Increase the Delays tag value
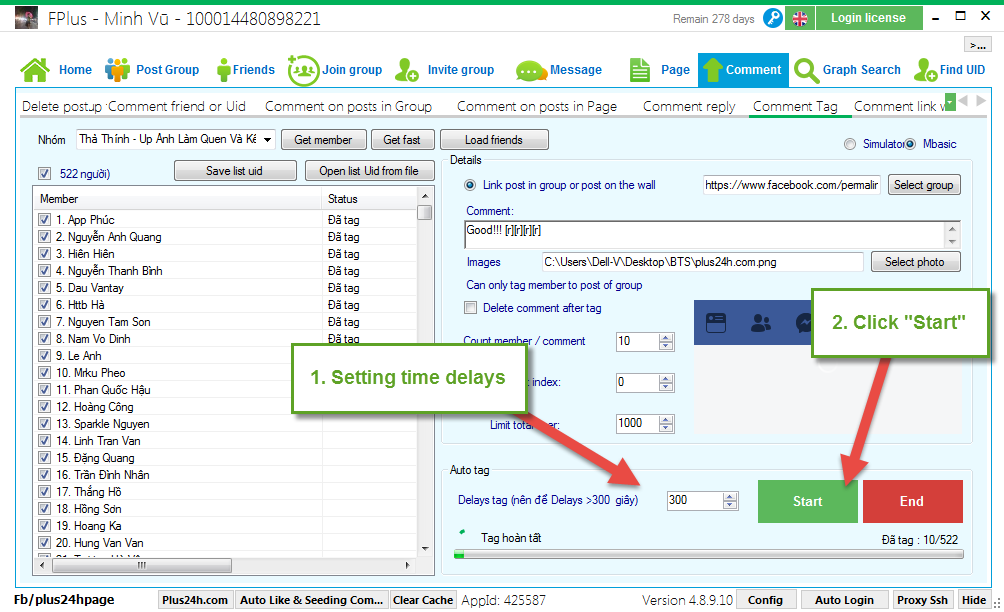Screen dimensions: 1004x612 (730, 497)
